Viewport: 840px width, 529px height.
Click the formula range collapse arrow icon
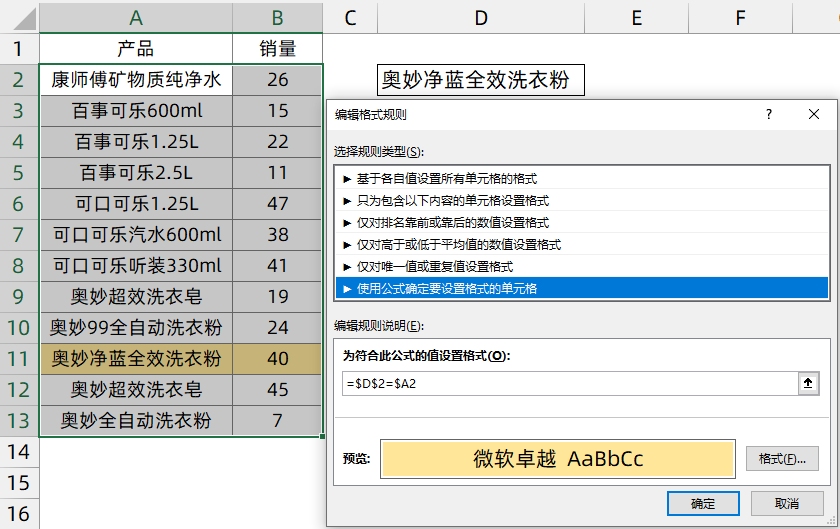[808, 384]
